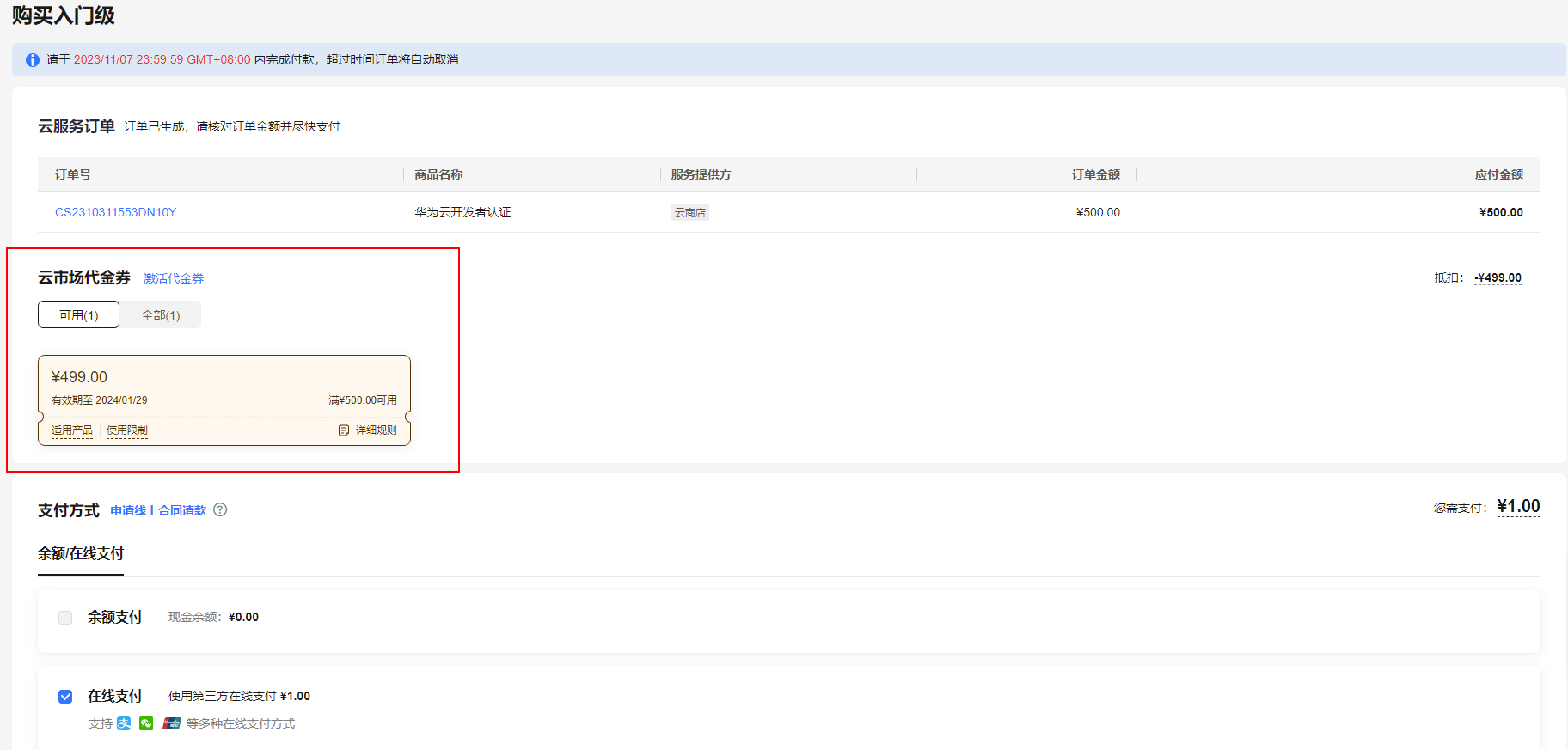Click the 等多种在线支付方式 text

[x=241, y=723]
